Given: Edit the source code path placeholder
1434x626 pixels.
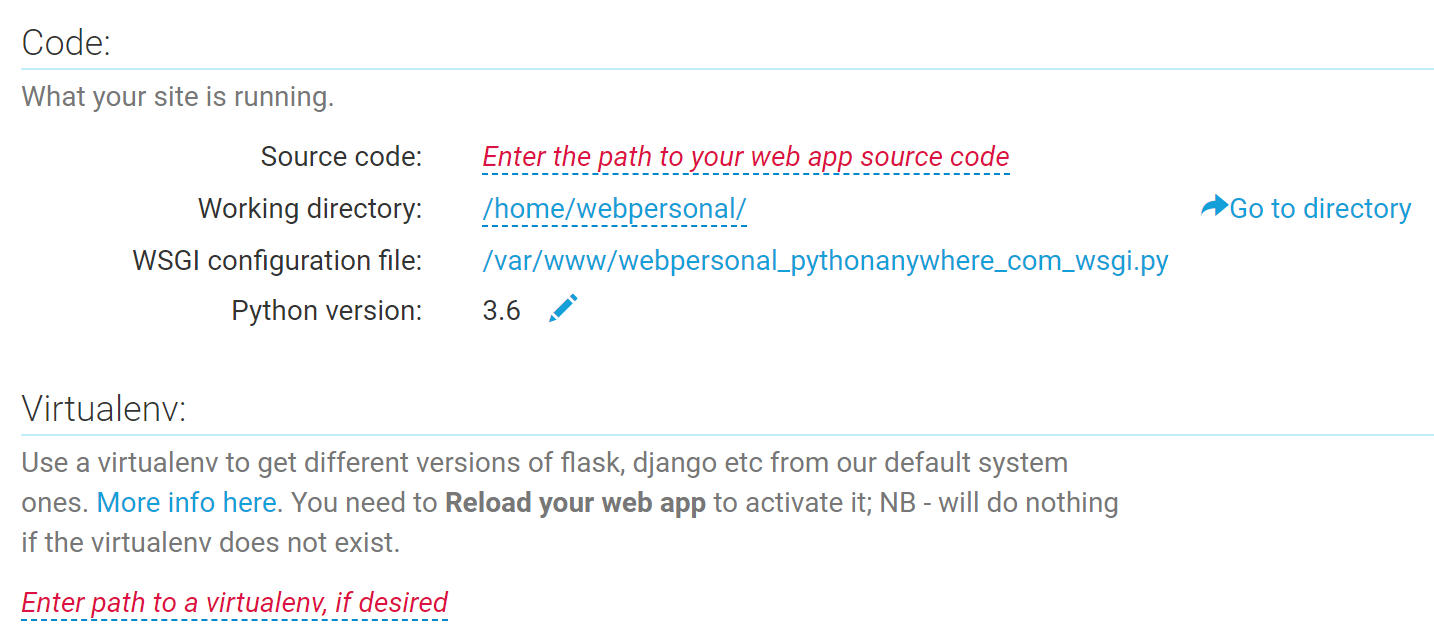Looking at the screenshot, I should tap(746, 157).
